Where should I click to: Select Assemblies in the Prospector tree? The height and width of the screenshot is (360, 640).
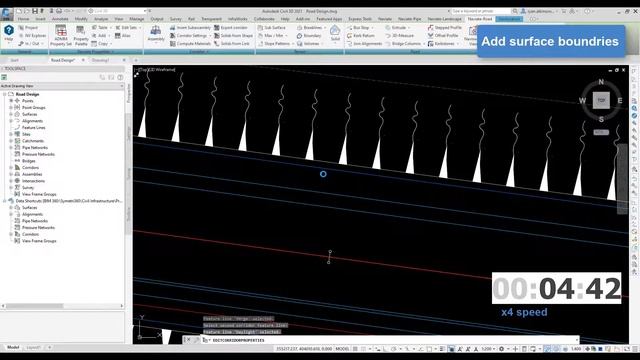click(32, 174)
